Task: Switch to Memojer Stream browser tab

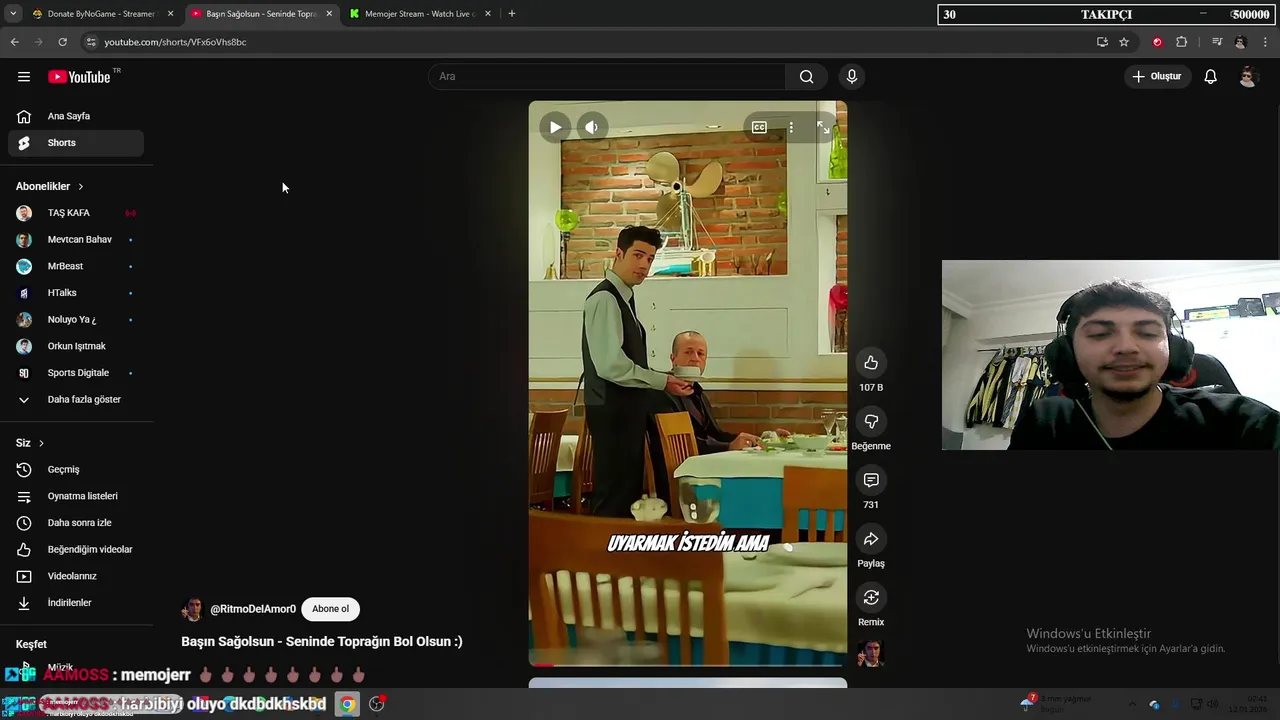Action: pyautogui.click(x=420, y=14)
